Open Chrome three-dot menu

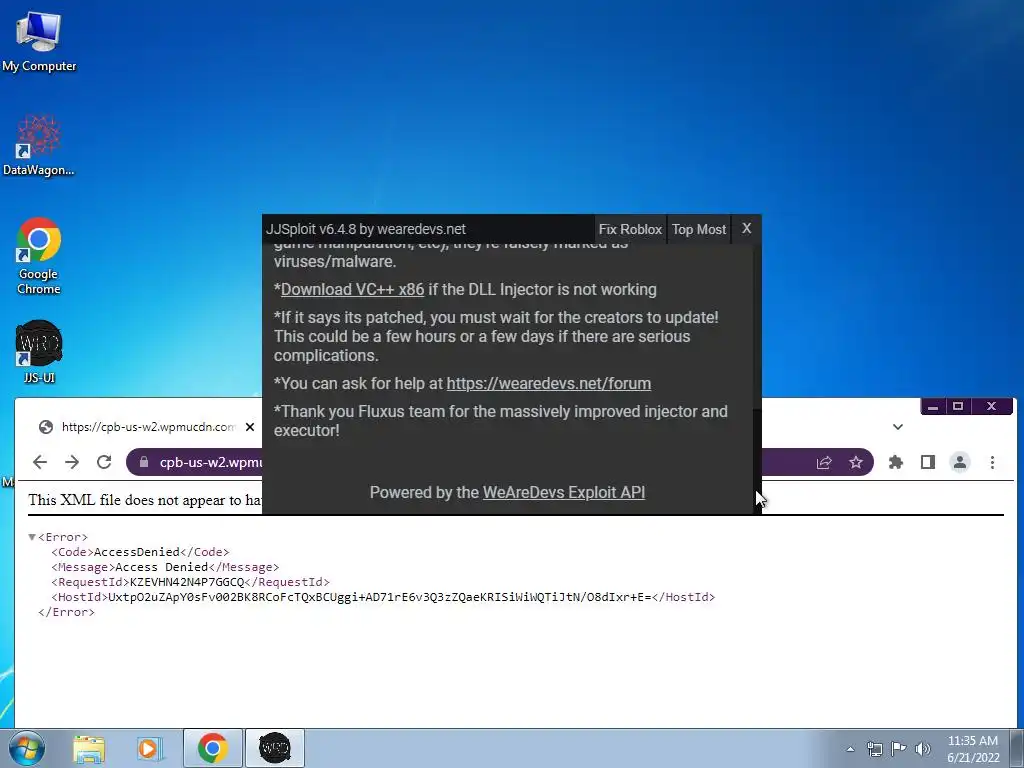[992, 462]
